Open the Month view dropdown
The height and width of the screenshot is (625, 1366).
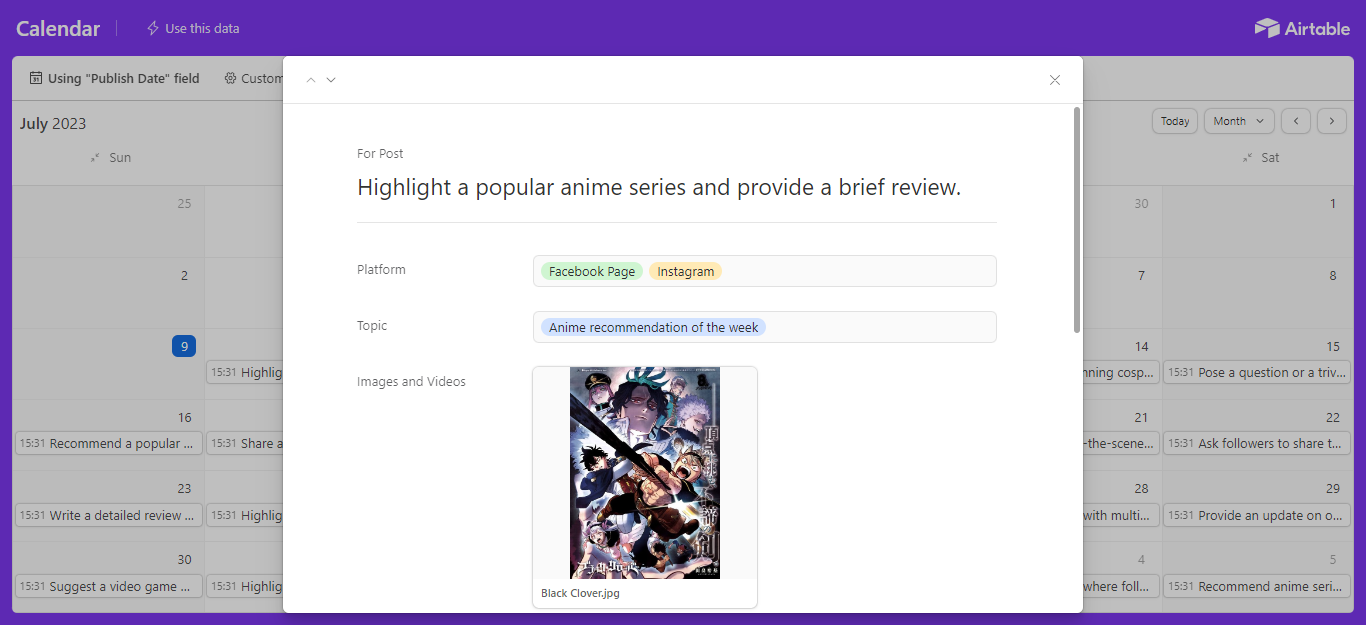(1239, 121)
